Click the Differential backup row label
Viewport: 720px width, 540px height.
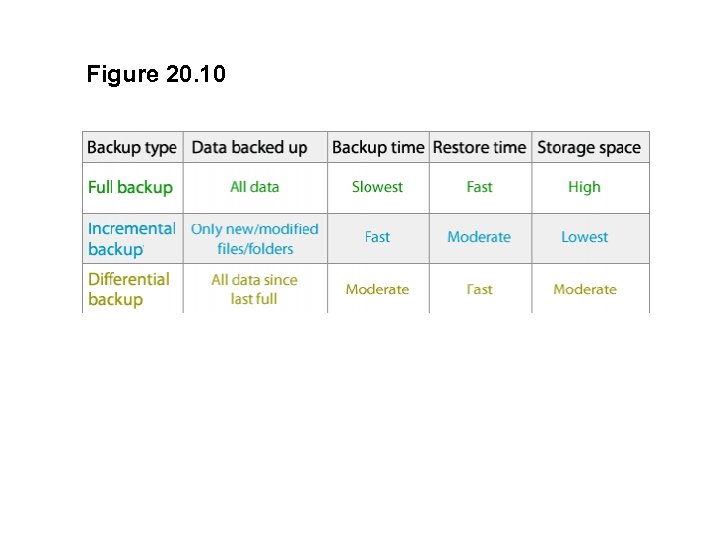129,289
